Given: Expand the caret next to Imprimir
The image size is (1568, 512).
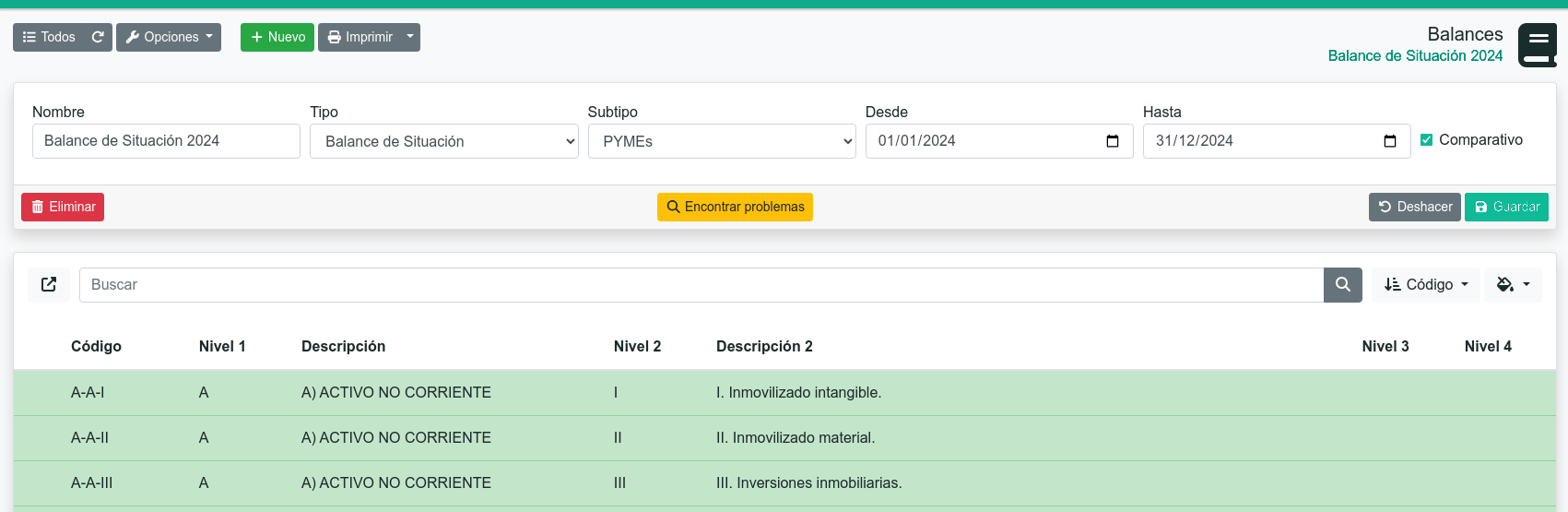Looking at the screenshot, I should [410, 37].
